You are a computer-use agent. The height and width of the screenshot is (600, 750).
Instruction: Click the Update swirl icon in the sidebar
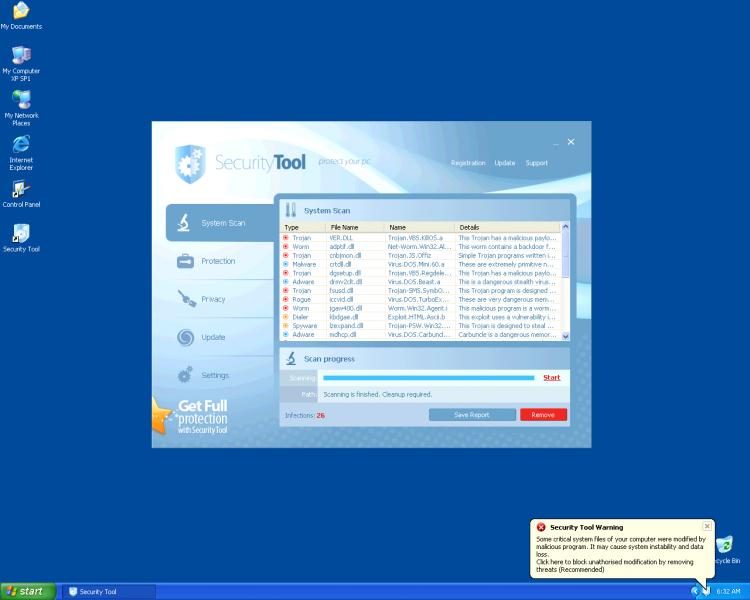pyautogui.click(x=185, y=337)
